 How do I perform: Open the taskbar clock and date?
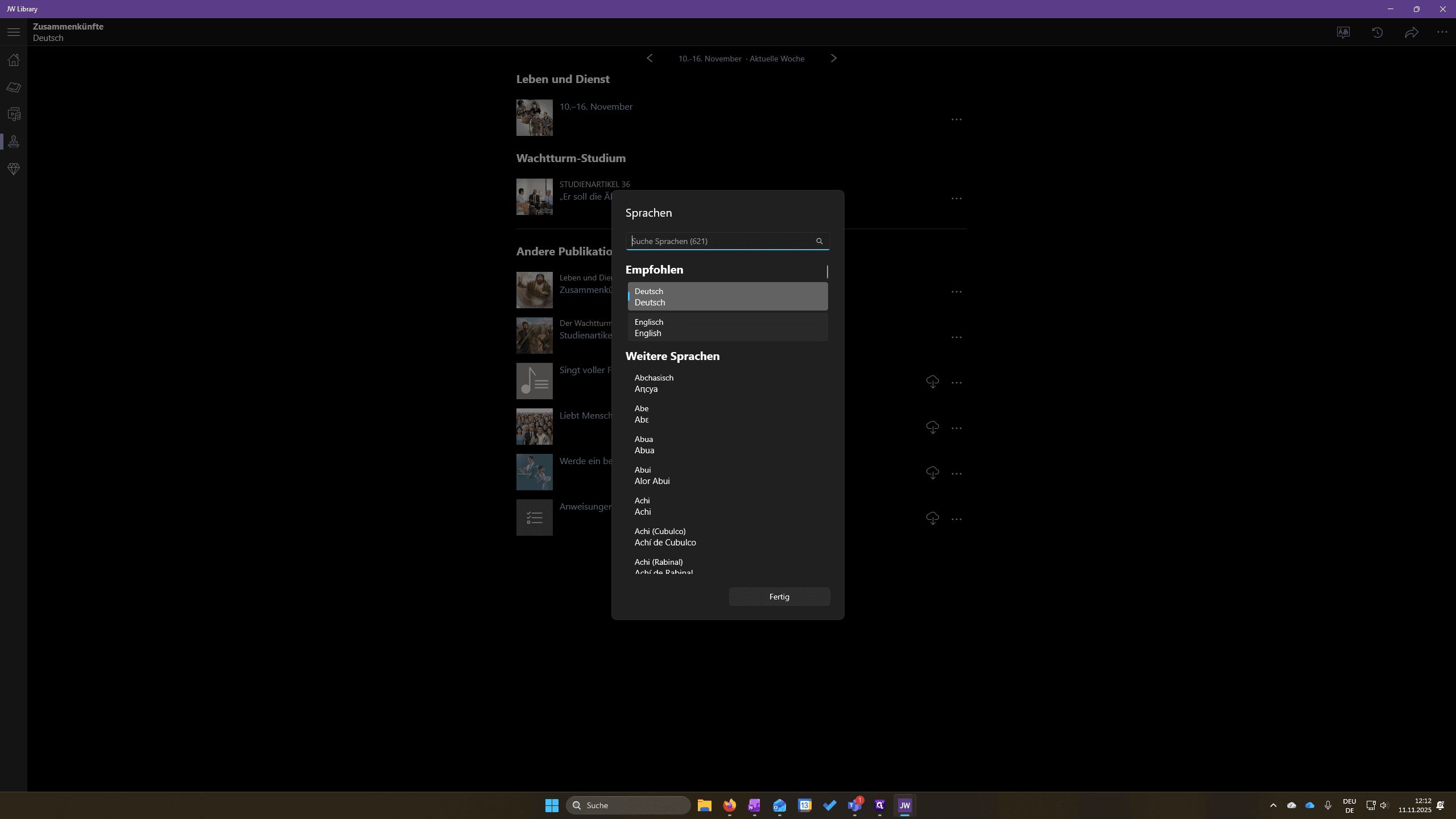pyautogui.click(x=1415, y=805)
